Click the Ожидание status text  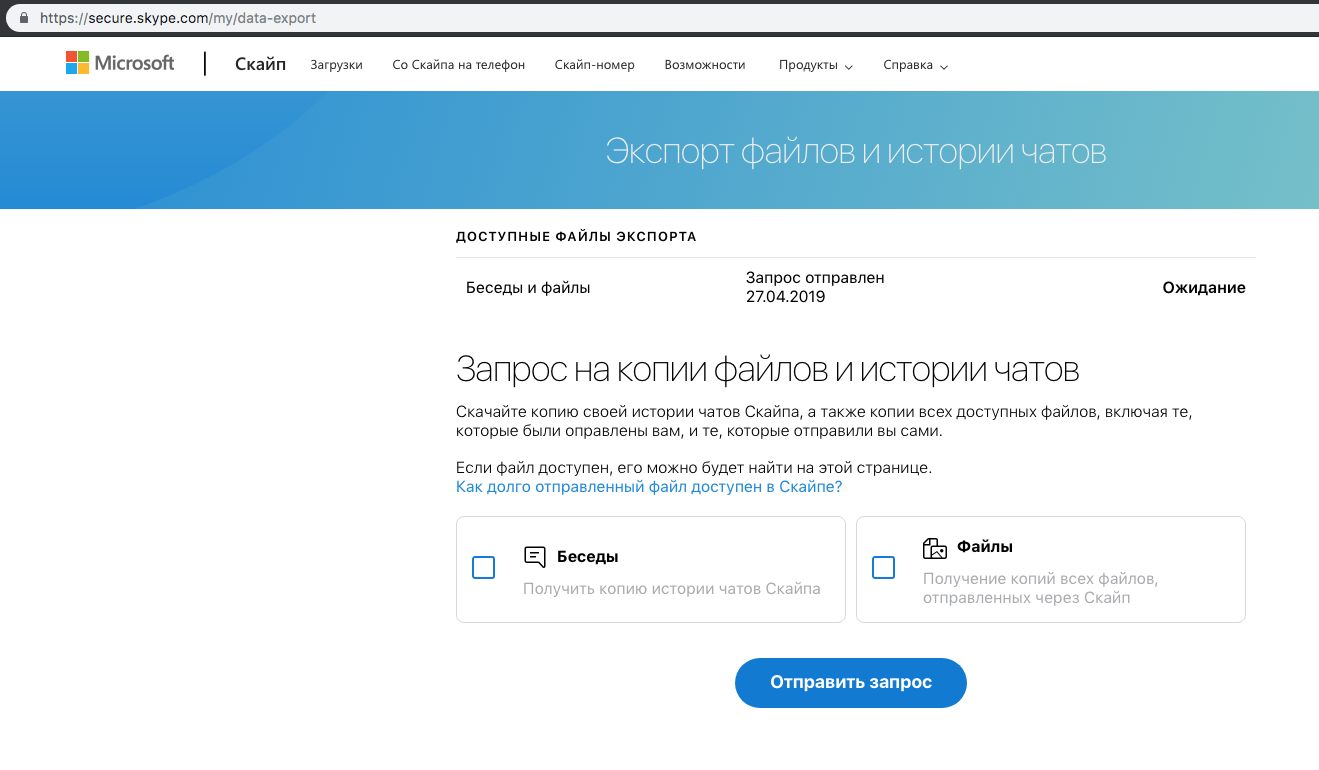[1204, 288]
